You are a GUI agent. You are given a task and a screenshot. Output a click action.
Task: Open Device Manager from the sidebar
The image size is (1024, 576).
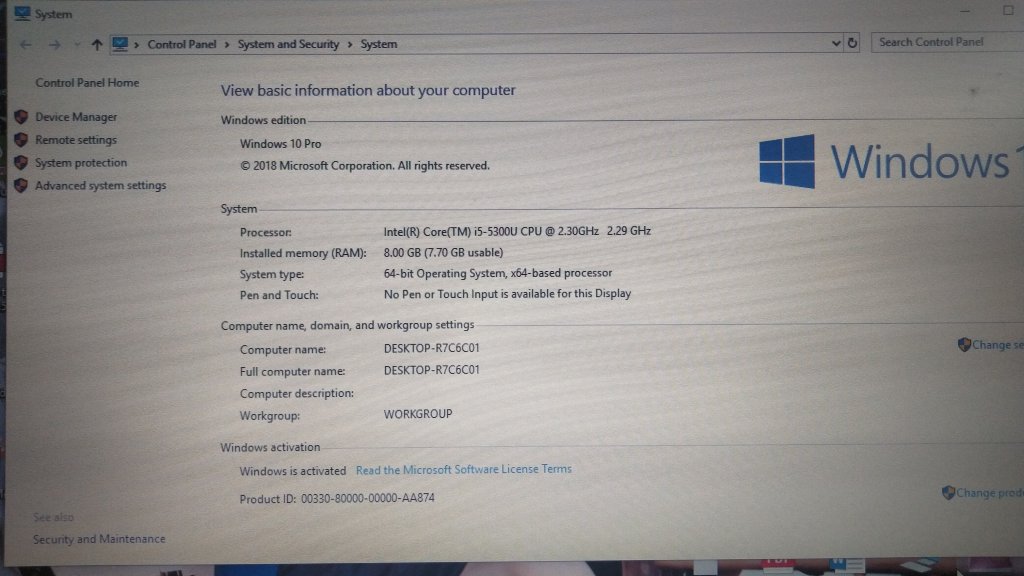[x=76, y=117]
